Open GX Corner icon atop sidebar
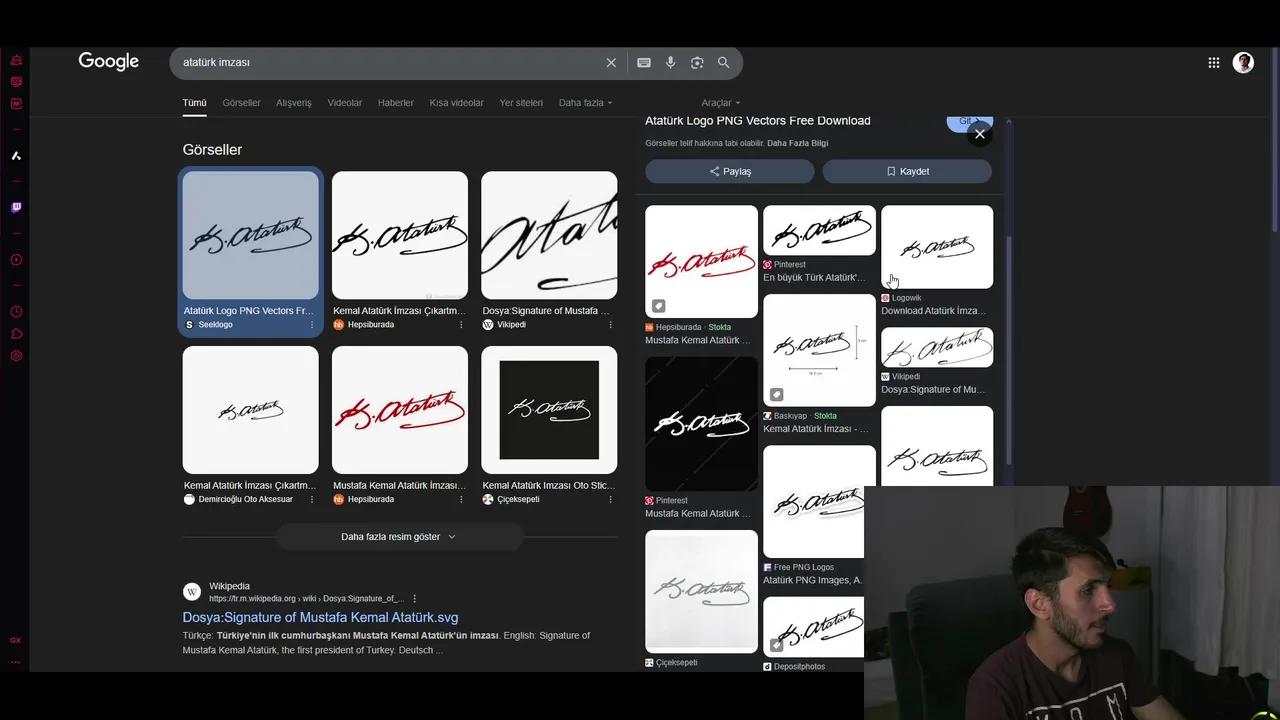The height and width of the screenshot is (720, 1280). click(x=16, y=60)
